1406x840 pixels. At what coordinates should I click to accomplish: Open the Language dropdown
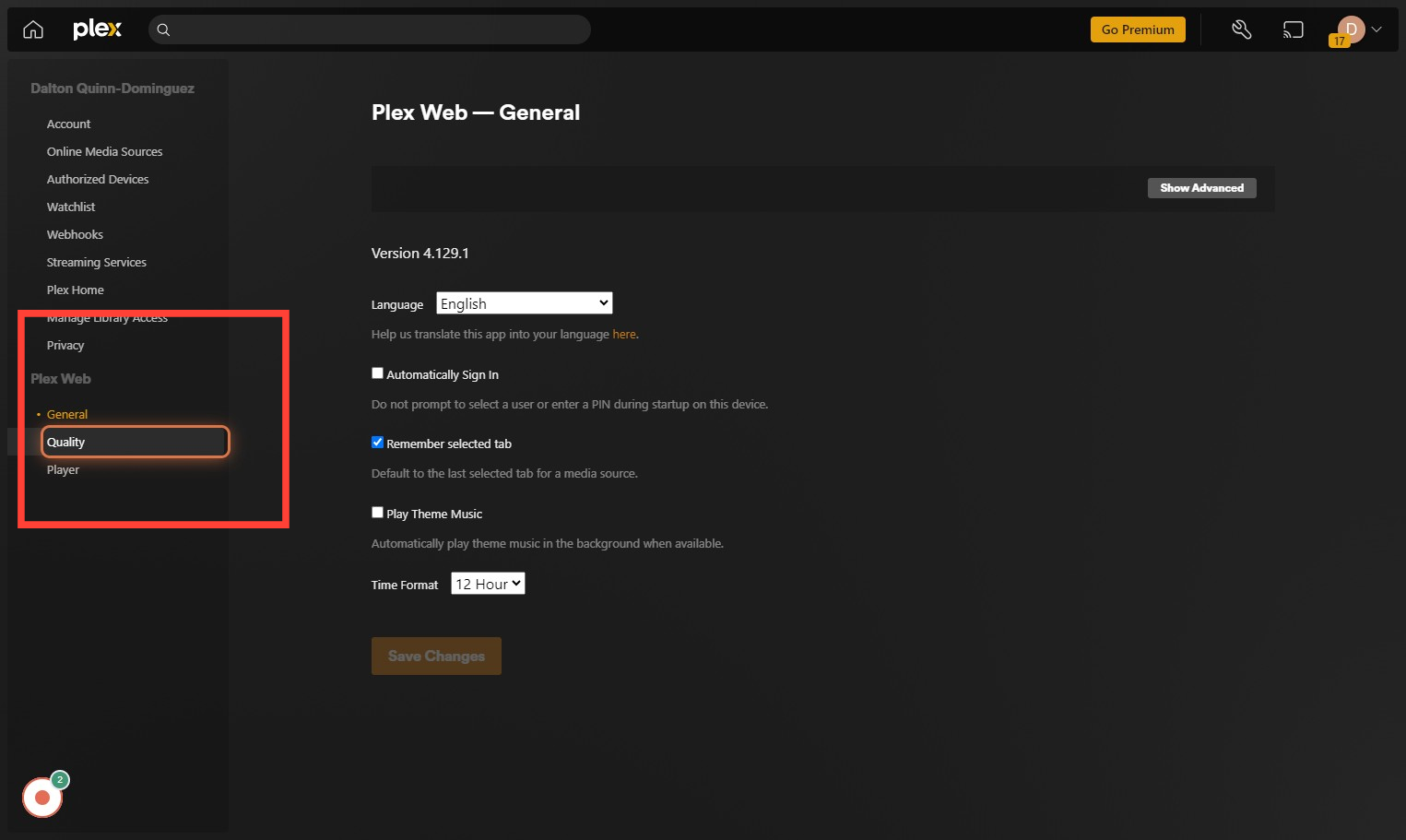click(525, 303)
